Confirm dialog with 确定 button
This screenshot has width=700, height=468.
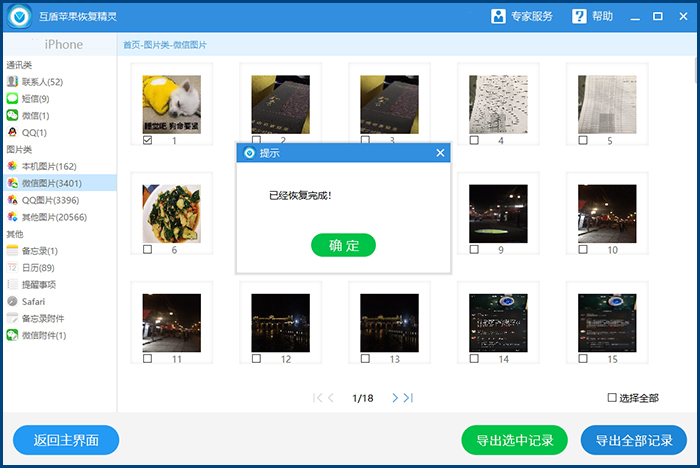coord(343,245)
